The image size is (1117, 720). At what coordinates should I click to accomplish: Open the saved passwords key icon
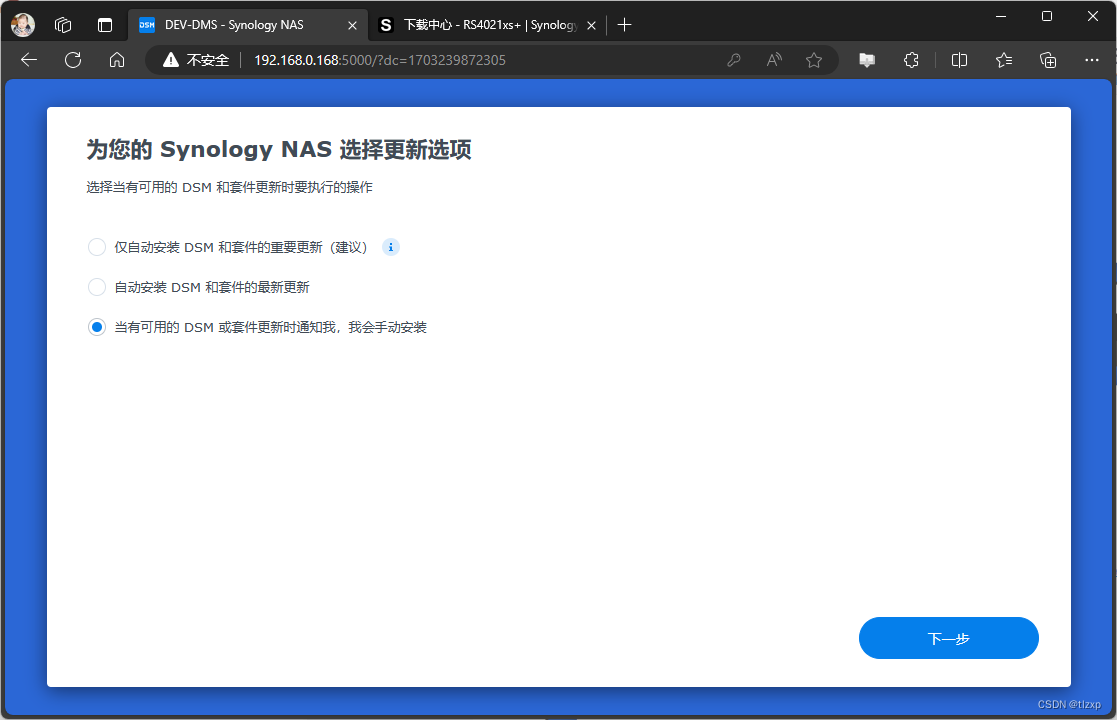(x=734, y=60)
